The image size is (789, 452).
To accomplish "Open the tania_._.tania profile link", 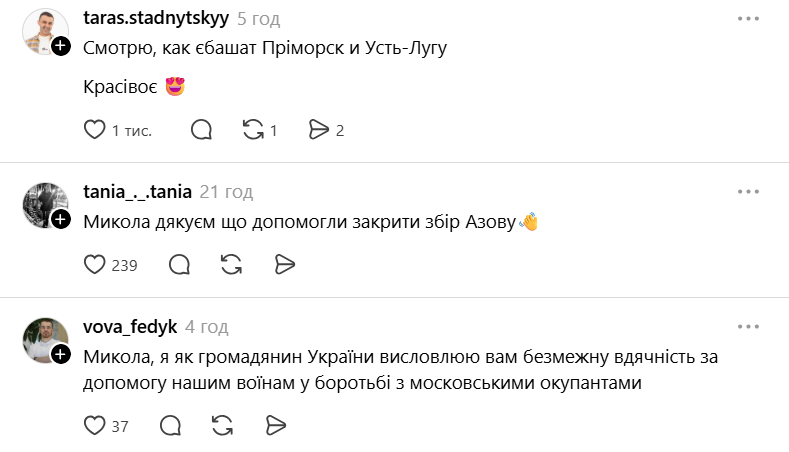I will coord(137,192).
